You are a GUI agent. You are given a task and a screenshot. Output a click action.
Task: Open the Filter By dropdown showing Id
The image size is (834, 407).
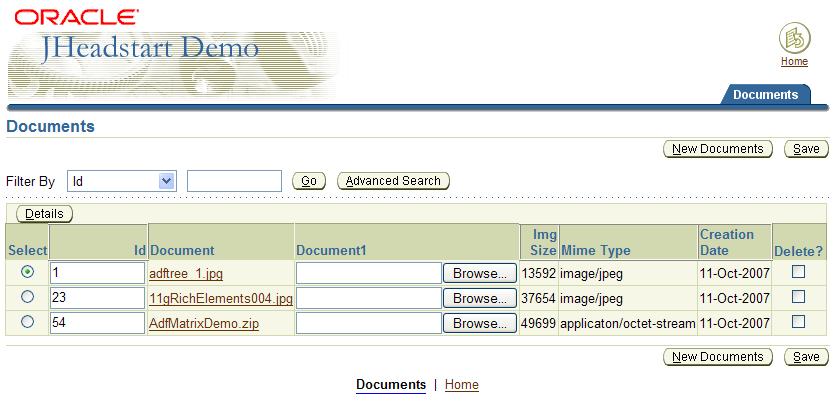122,181
